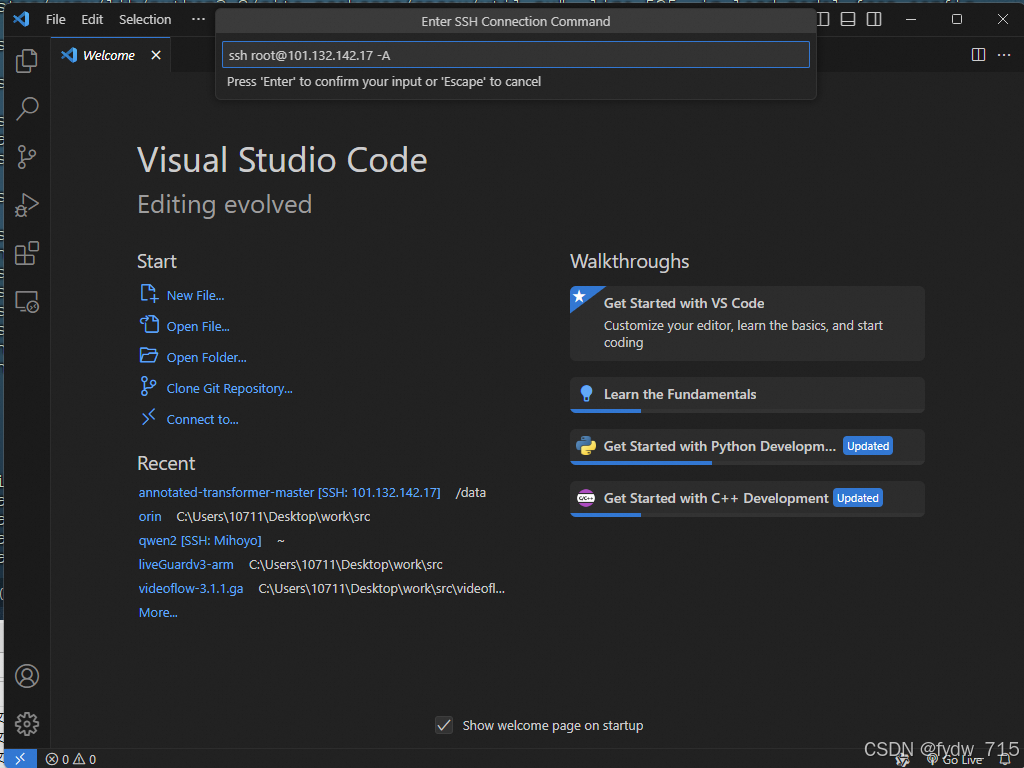The image size is (1024, 768).
Task: Open the Manage gear icon
Action: (27, 724)
